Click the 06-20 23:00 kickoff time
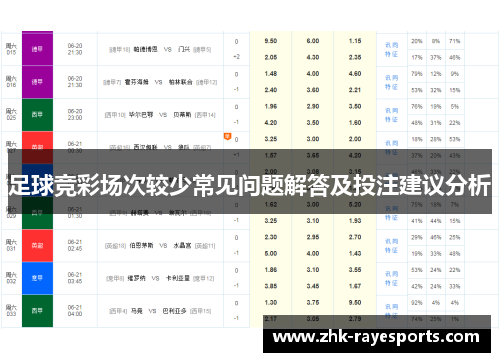 75,115
